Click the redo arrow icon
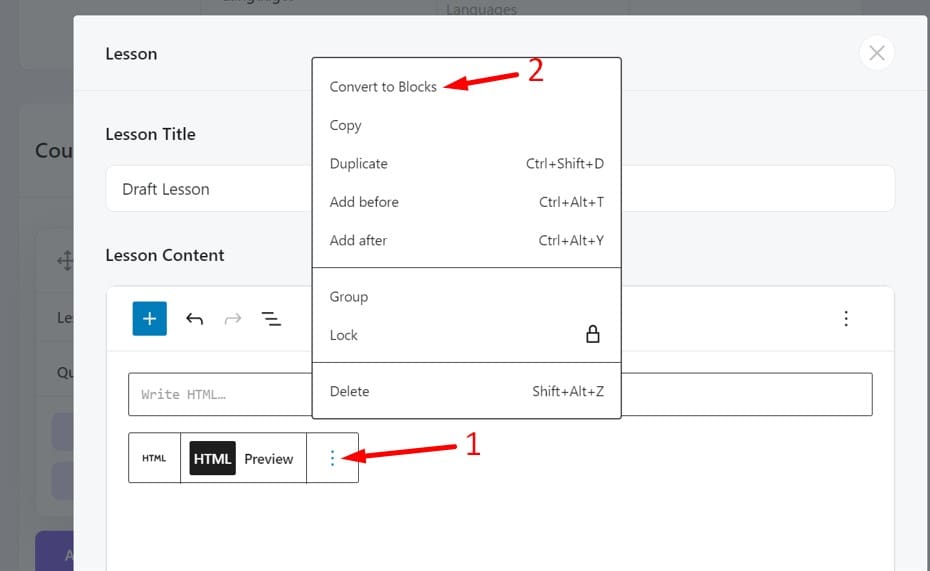 [233, 319]
